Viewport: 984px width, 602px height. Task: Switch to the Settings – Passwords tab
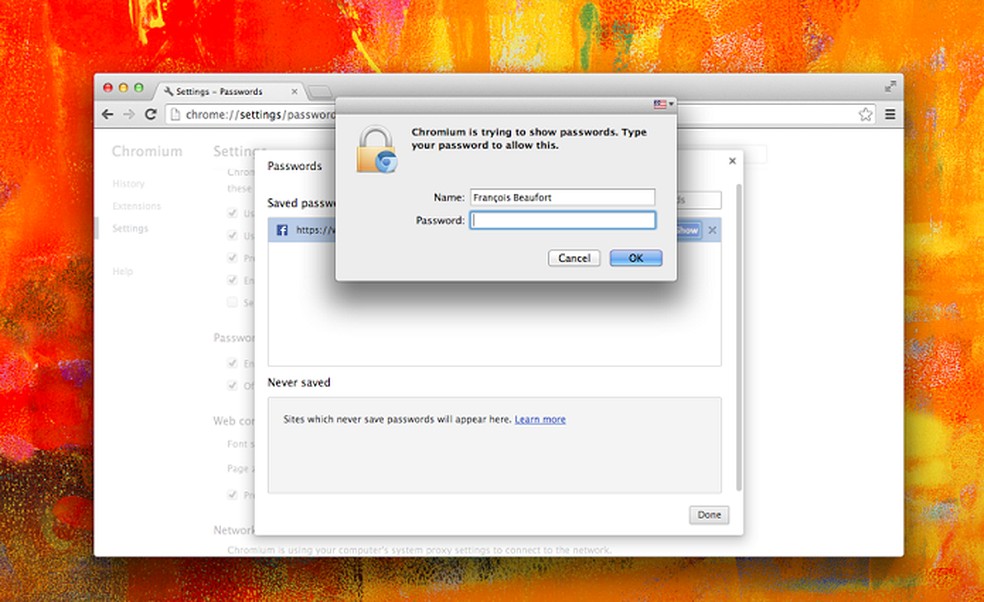[220, 90]
